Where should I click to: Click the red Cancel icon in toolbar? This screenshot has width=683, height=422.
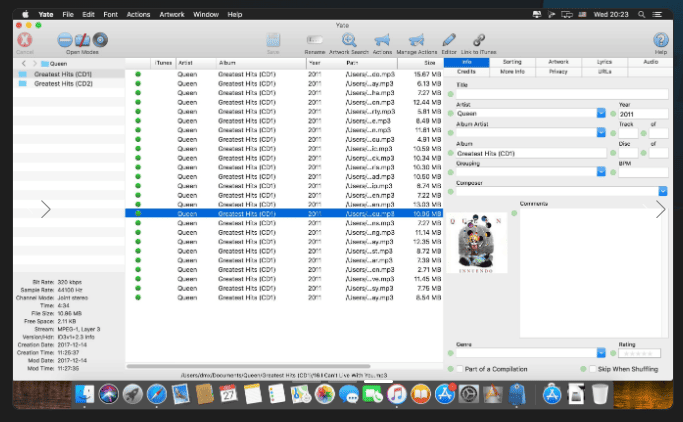pyautogui.click(x=24, y=40)
